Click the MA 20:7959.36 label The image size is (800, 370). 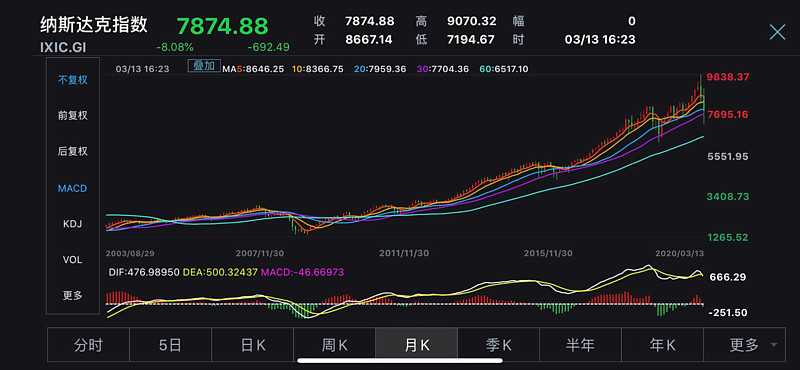click(x=380, y=68)
